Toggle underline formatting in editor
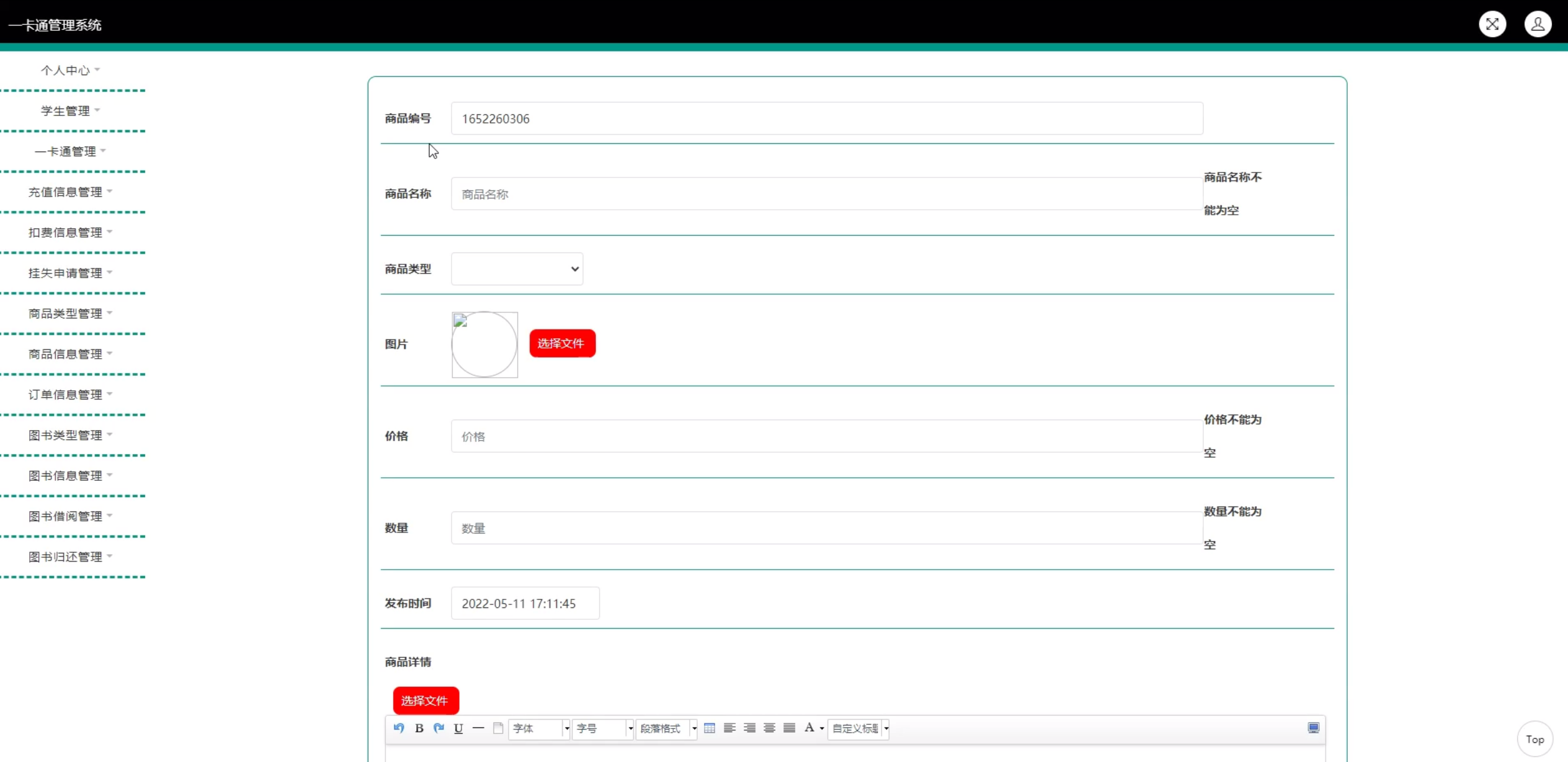This screenshot has height=762, width=1568. pyautogui.click(x=458, y=728)
